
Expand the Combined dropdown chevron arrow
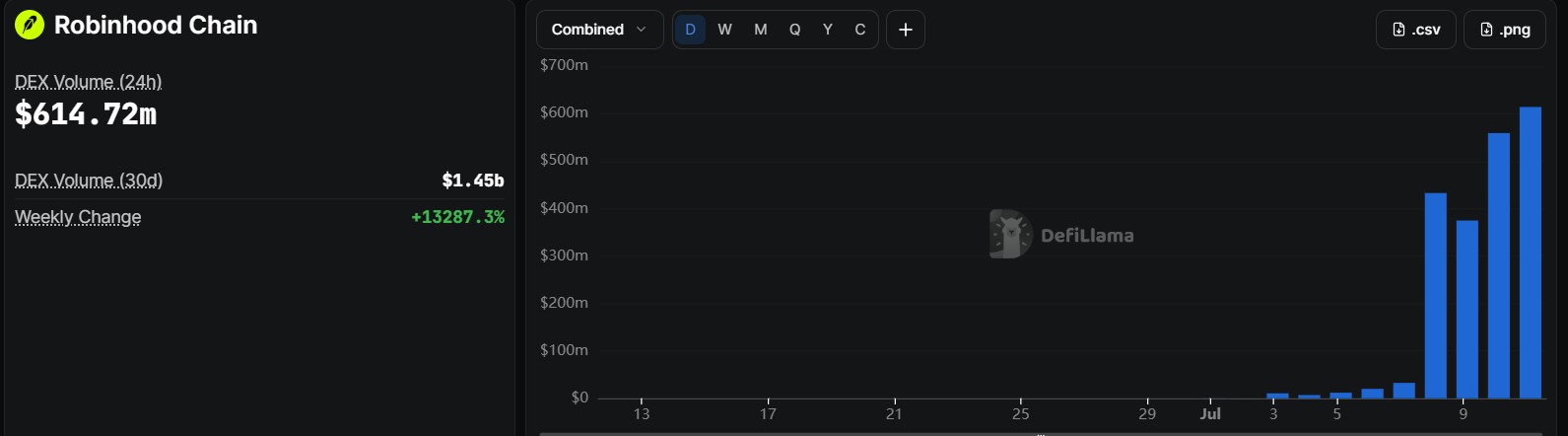click(642, 30)
